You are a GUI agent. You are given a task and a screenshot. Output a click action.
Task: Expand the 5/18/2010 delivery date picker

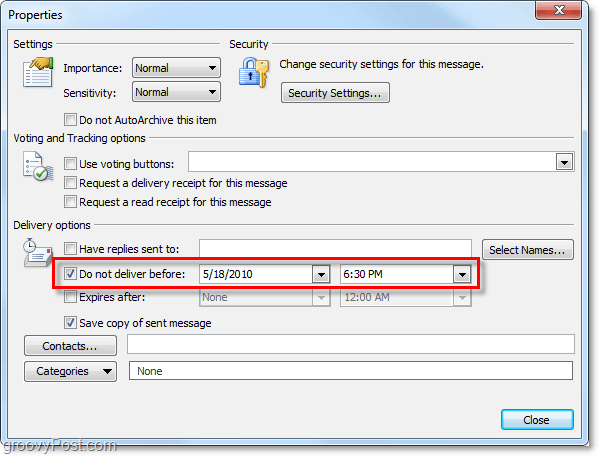(321, 274)
